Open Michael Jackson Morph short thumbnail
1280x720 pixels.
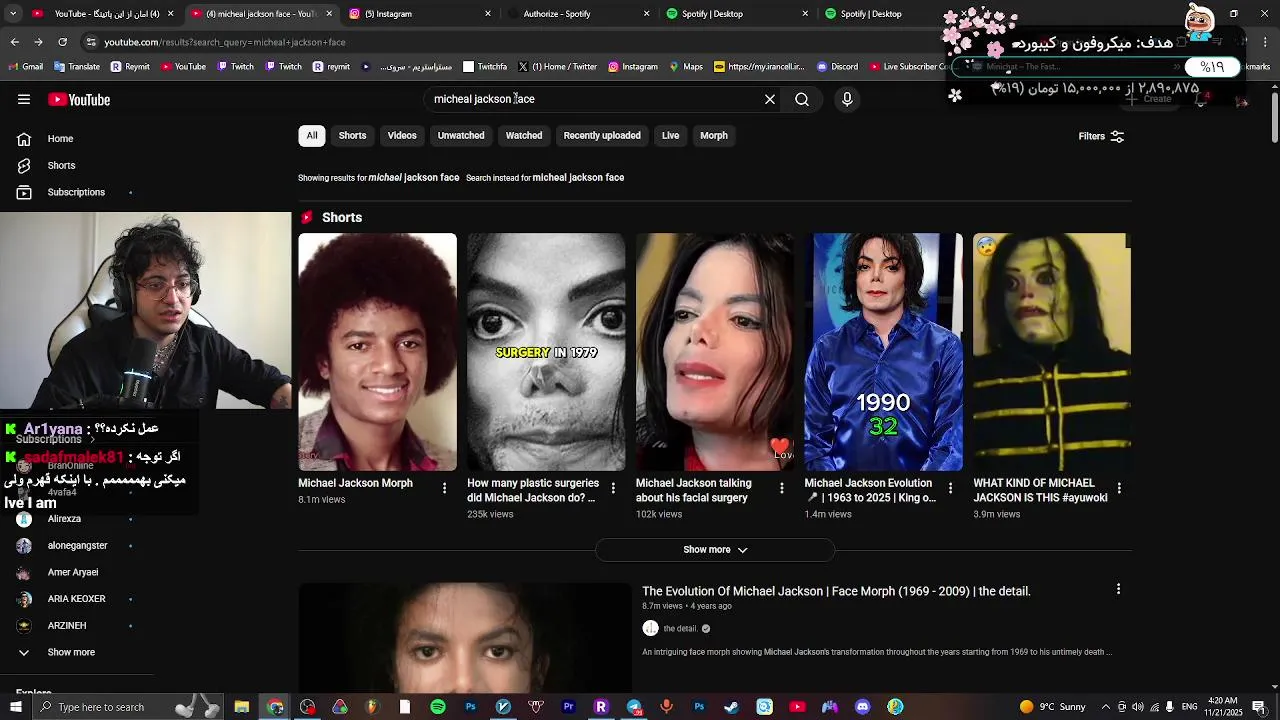[377, 352]
